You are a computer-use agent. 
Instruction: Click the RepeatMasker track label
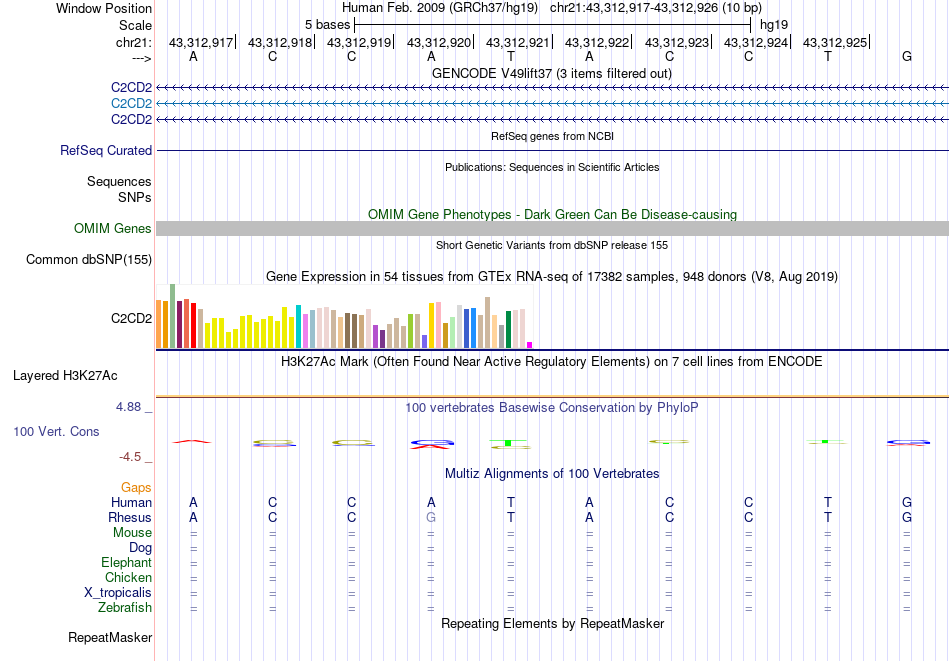[110, 637]
